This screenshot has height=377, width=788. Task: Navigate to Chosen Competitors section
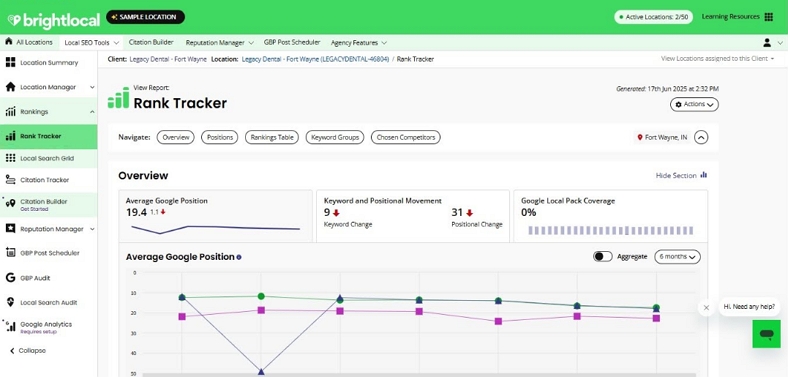(x=406, y=137)
